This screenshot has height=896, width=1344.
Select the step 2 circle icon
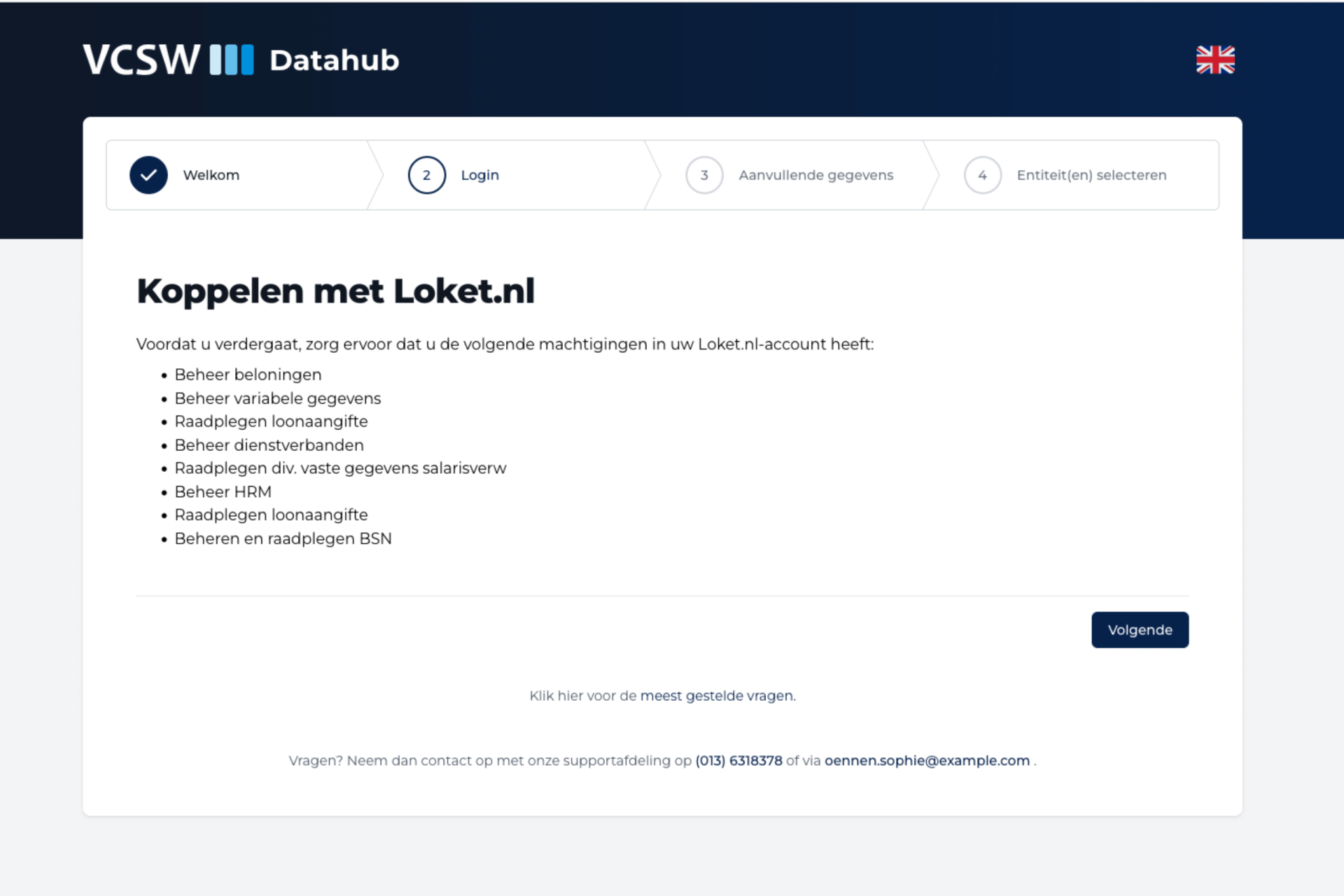(426, 175)
